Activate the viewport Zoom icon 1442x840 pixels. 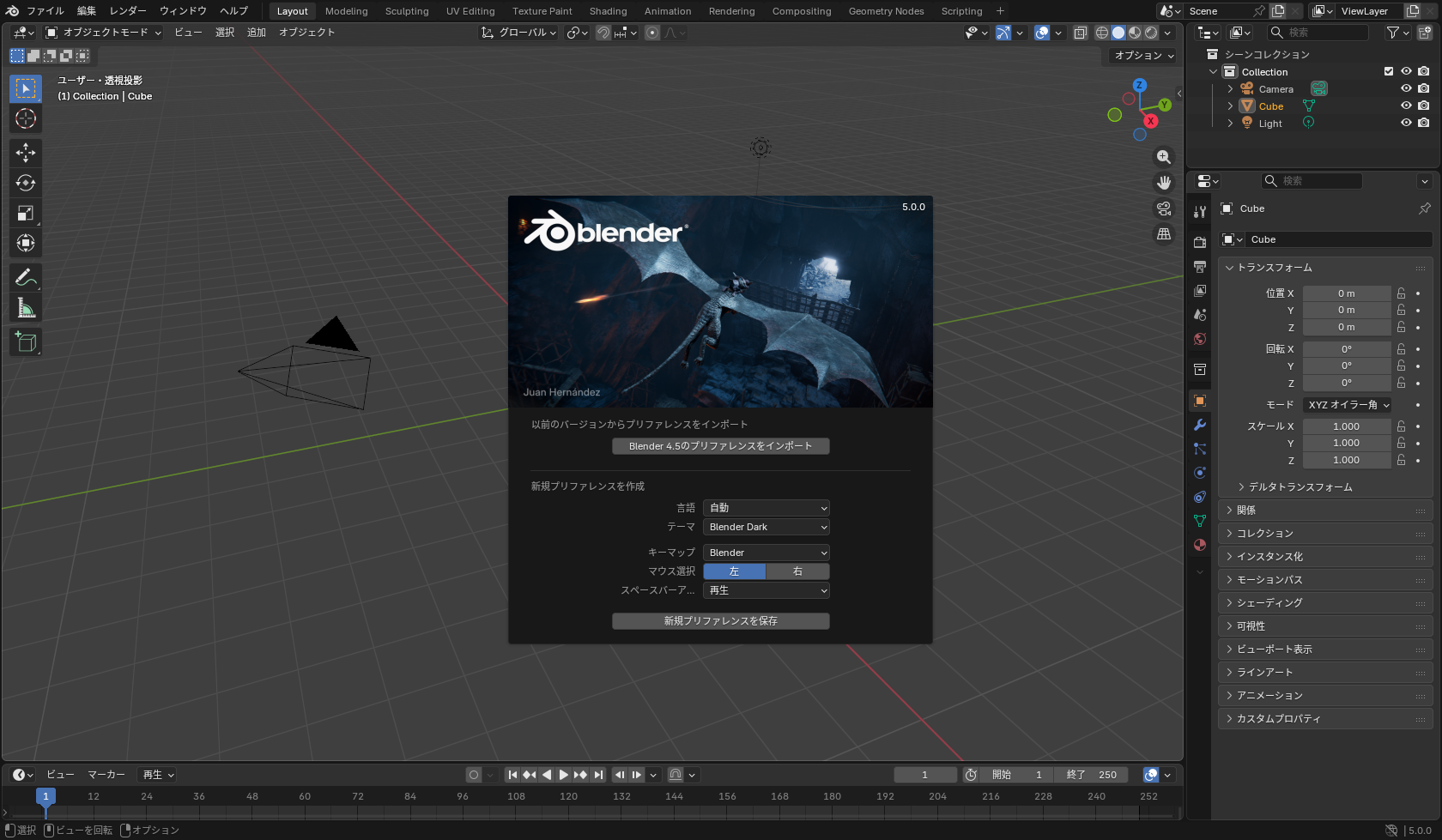tap(1164, 157)
